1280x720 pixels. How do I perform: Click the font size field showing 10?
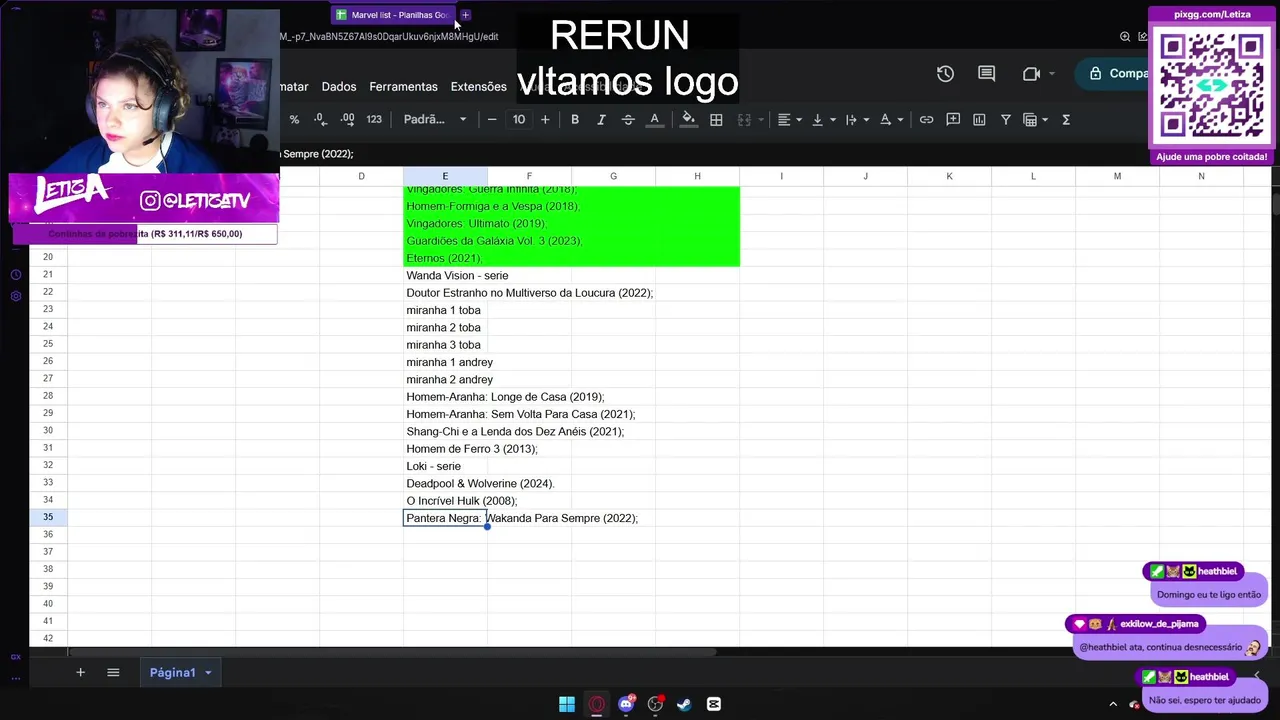[519, 119]
